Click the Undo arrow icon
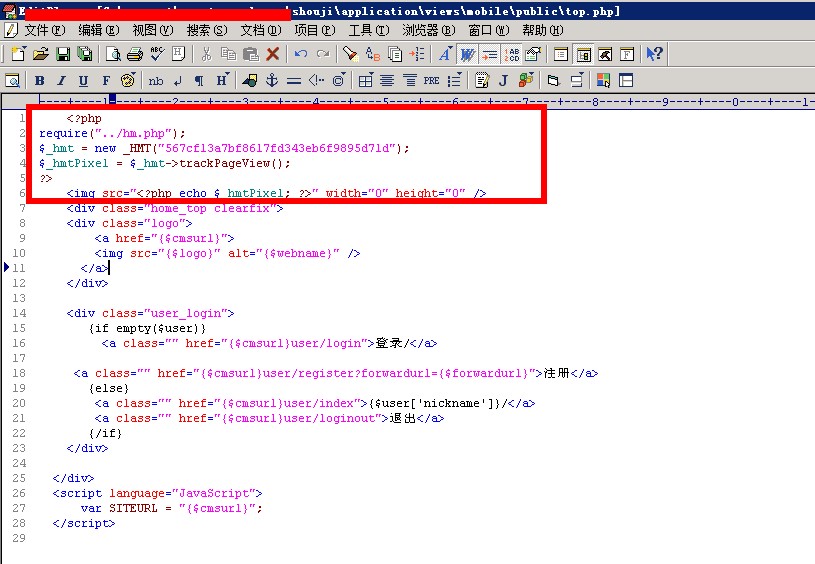This screenshot has width=815, height=564. [x=301, y=54]
